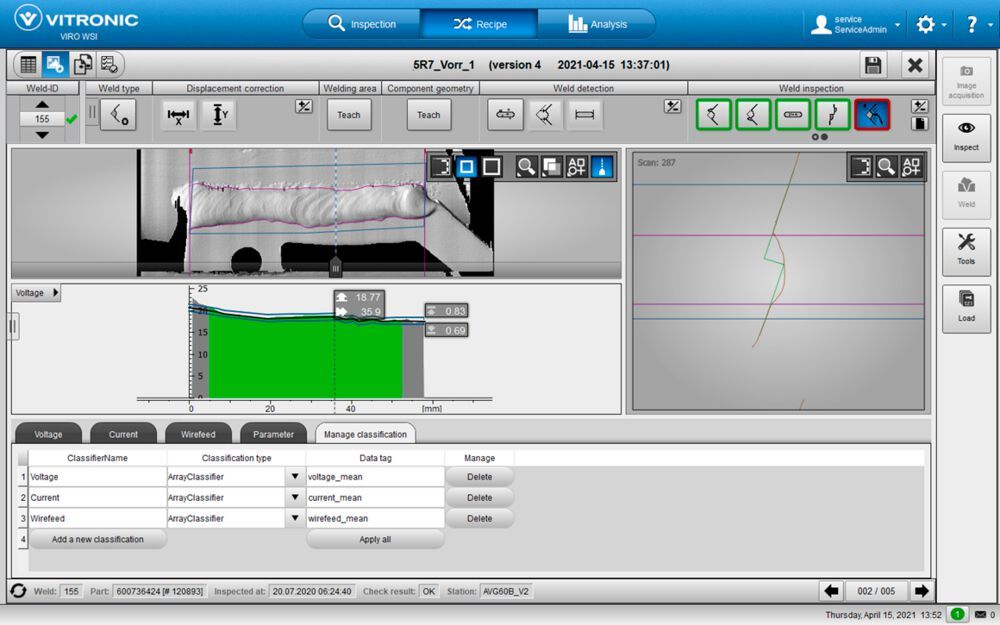
Task: Toggle the blue square overlay button on image
Action: 466,167
